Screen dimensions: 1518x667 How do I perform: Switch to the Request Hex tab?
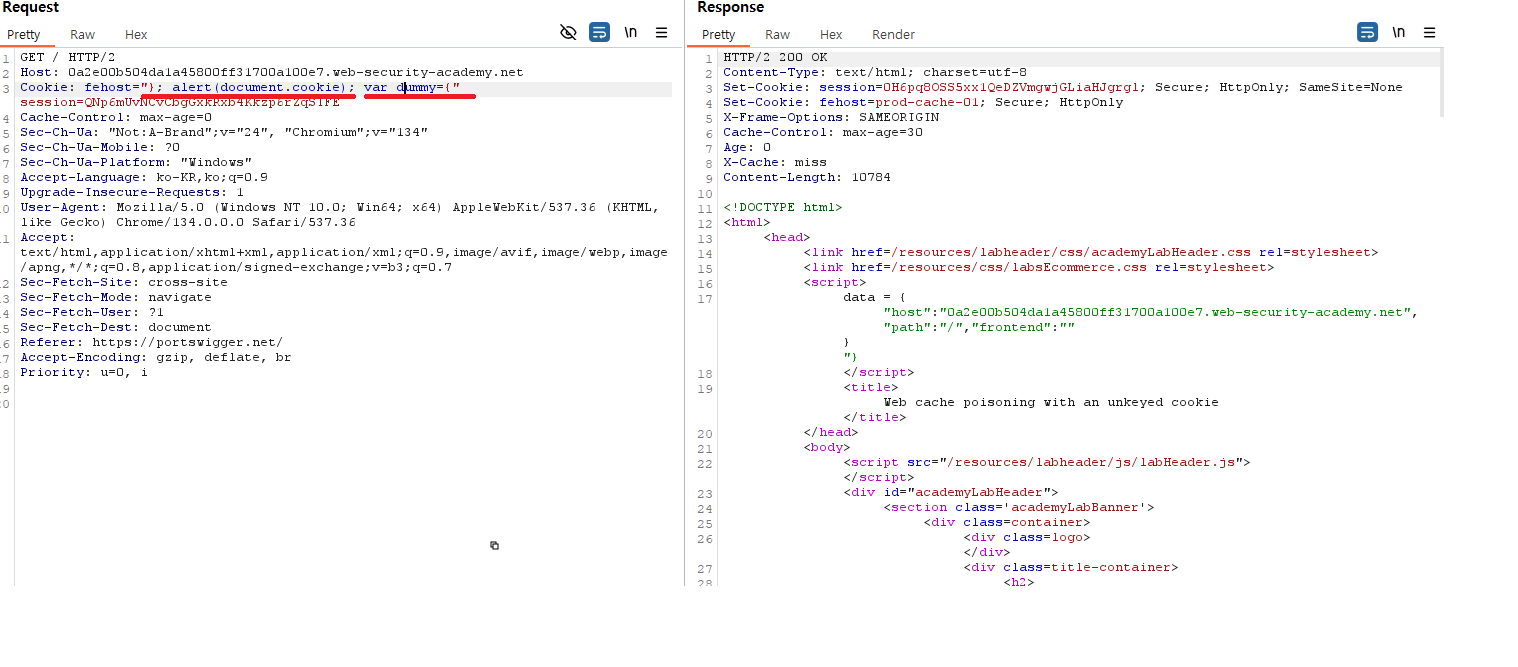[x=136, y=35]
